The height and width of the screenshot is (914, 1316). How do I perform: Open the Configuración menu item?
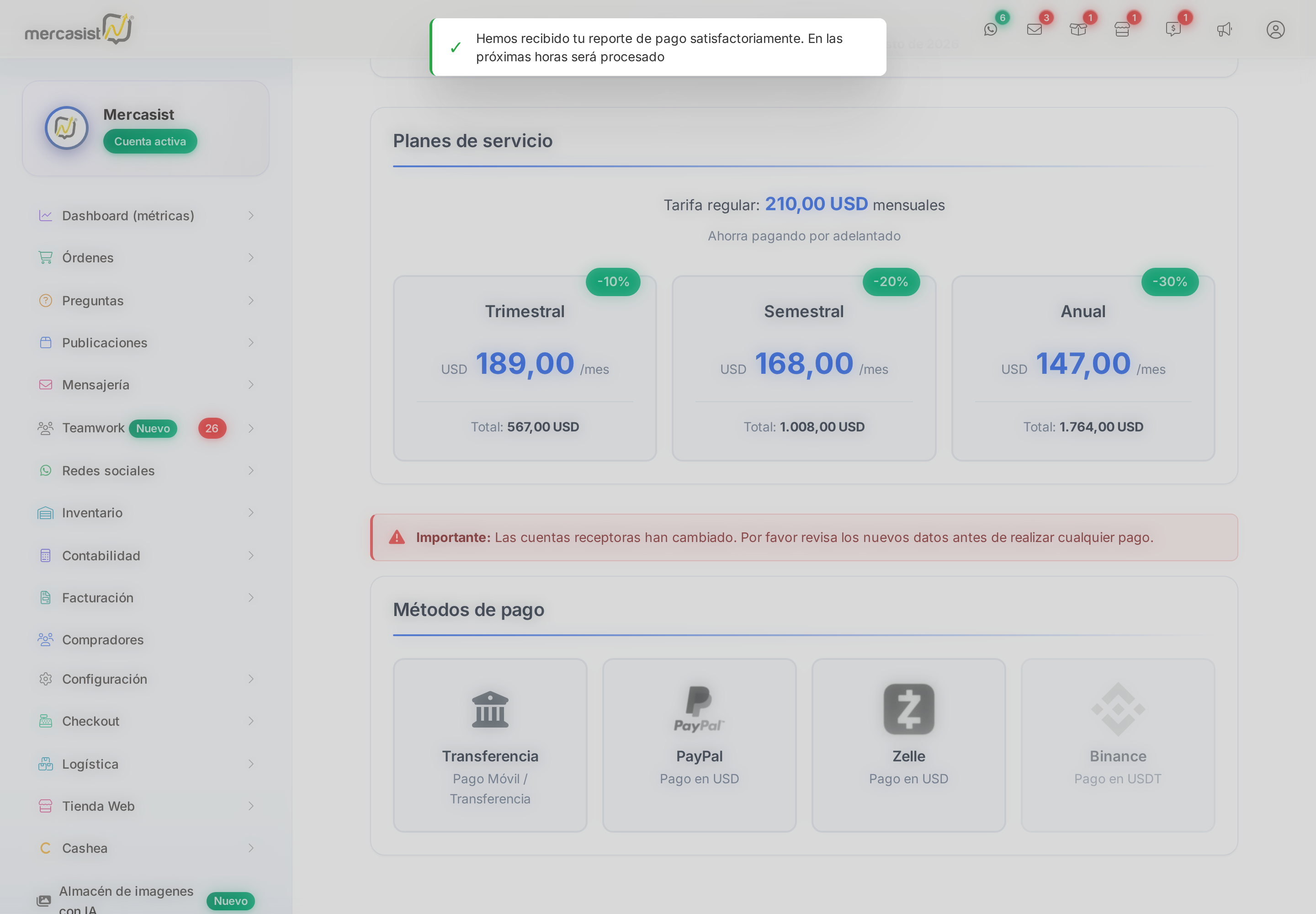click(146, 679)
